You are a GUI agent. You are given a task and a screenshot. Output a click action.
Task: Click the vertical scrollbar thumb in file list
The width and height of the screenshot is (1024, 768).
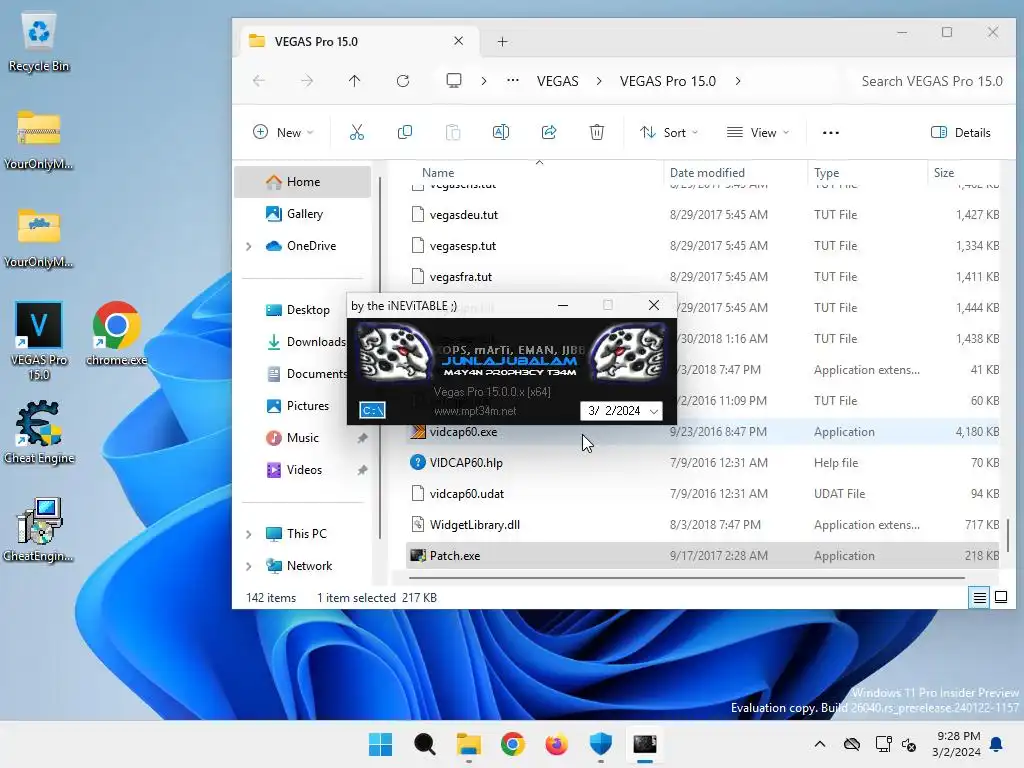click(1008, 534)
